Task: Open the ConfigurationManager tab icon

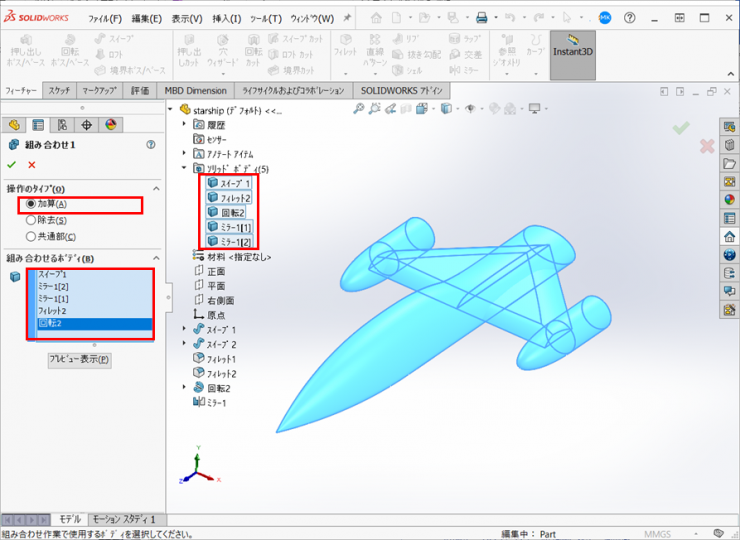Action: click(x=62, y=125)
